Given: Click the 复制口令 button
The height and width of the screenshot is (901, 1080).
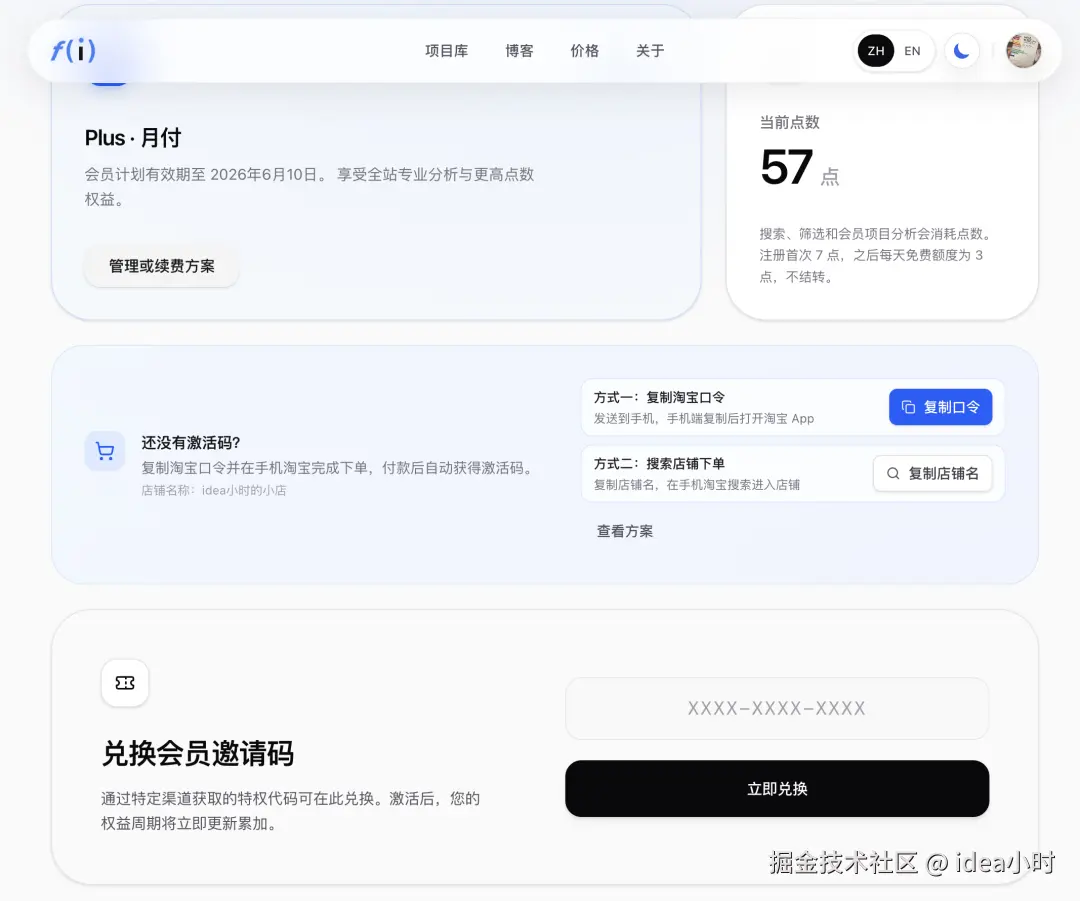Looking at the screenshot, I should [940, 406].
